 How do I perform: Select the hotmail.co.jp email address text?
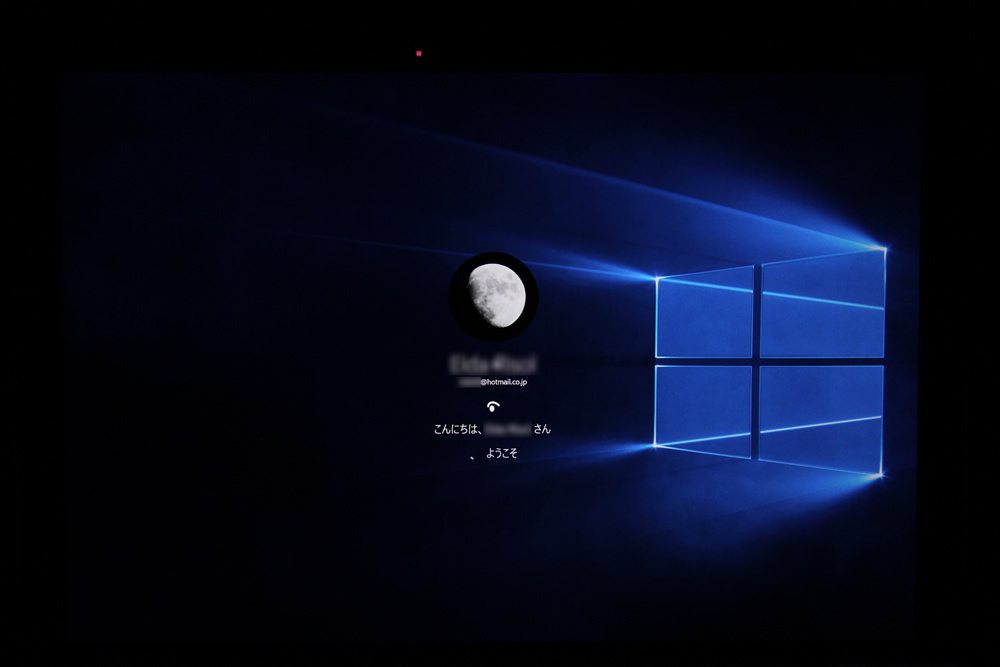pos(493,382)
